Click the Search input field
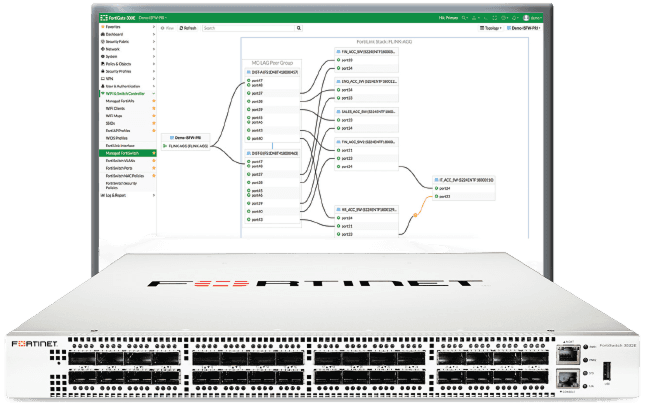The height and width of the screenshot is (407, 652). click(248, 28)
